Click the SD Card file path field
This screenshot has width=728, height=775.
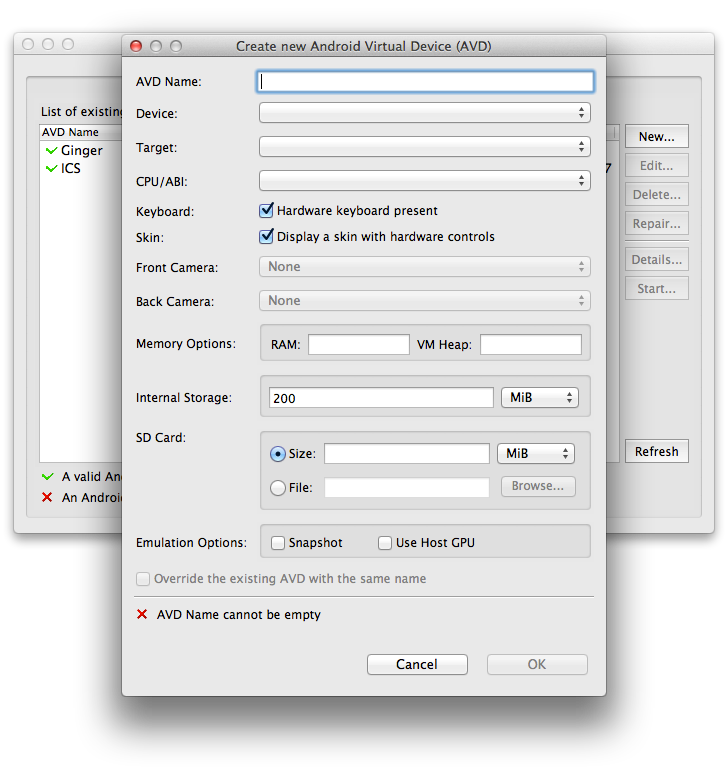(x=407, y=487)
